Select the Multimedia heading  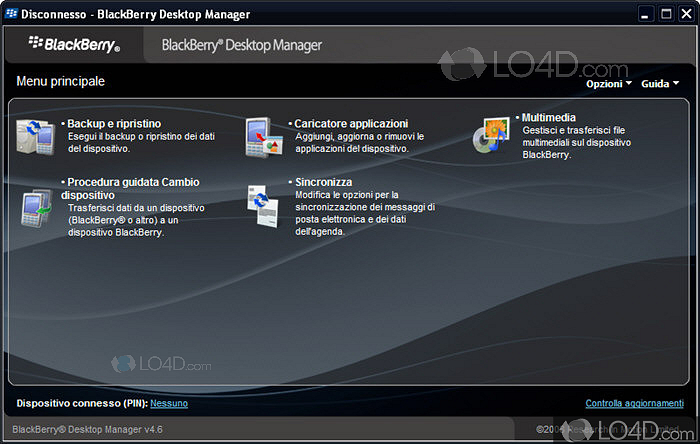(549, 117)
